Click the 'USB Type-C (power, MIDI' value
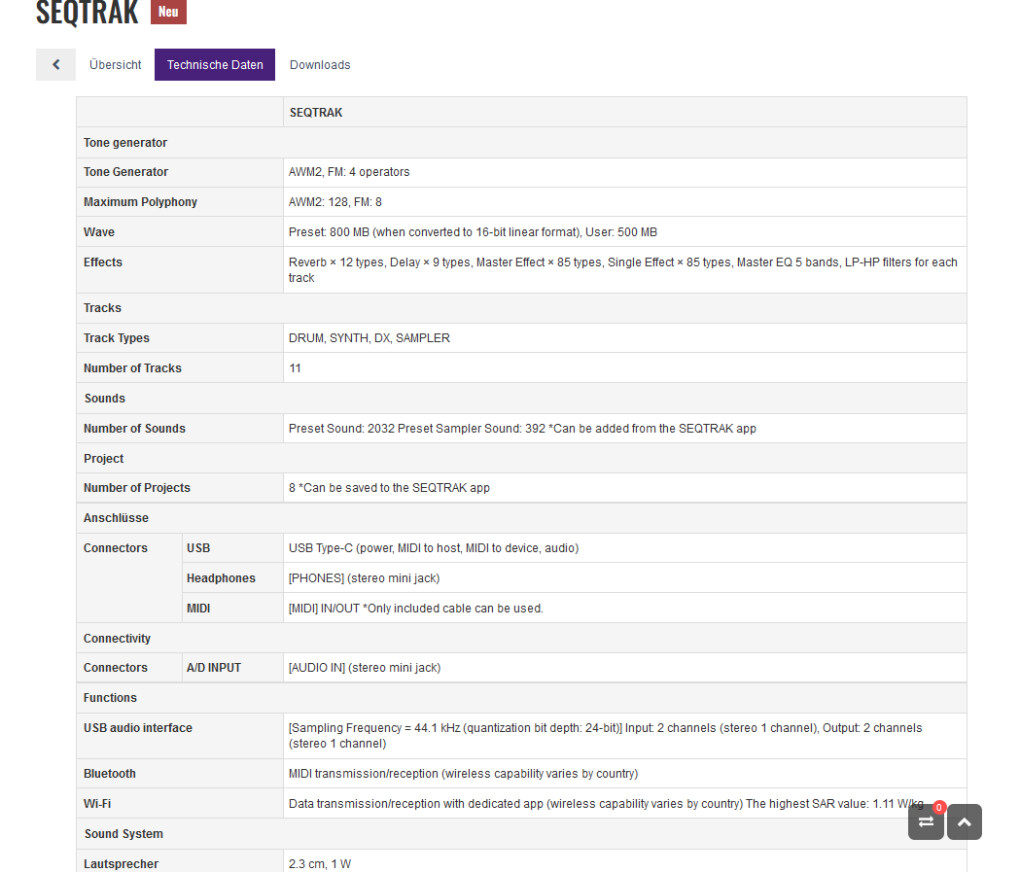1020x872 pixels. click(434, 548)
